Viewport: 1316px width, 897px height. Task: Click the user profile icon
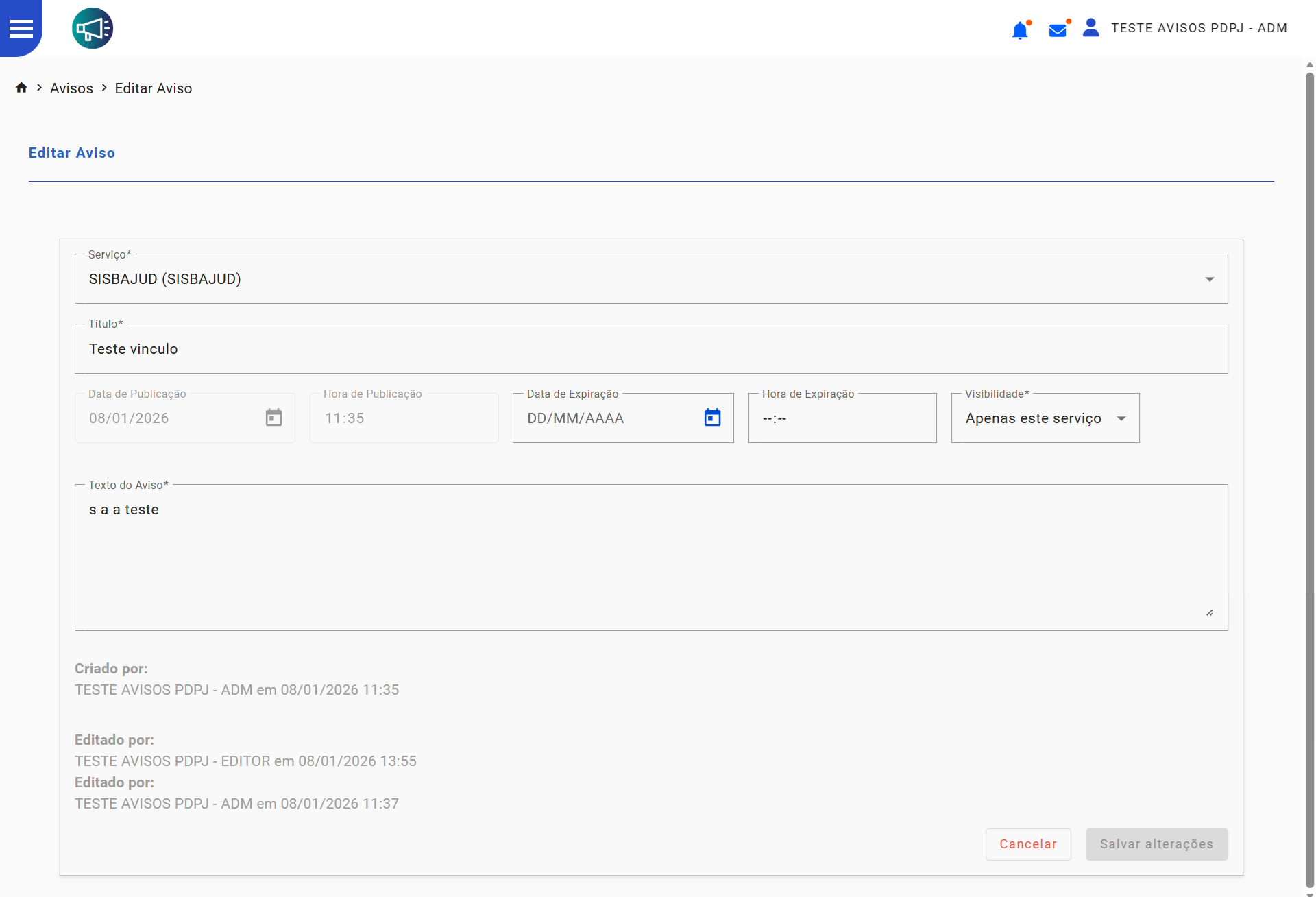[1090, 28]
